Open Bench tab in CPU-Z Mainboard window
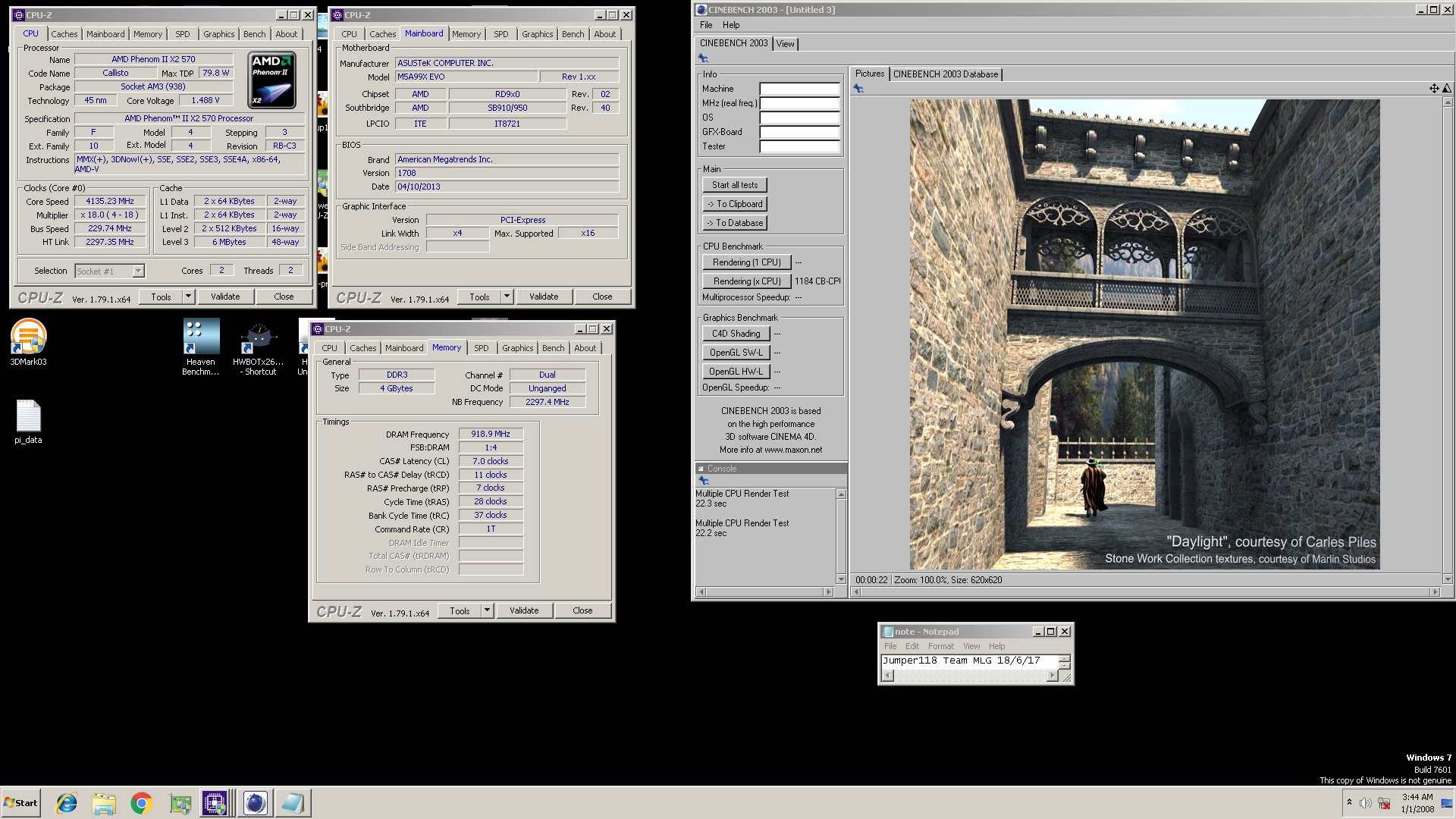The image size is (1456, 819). pyautogui.click(x=573, y=34)
